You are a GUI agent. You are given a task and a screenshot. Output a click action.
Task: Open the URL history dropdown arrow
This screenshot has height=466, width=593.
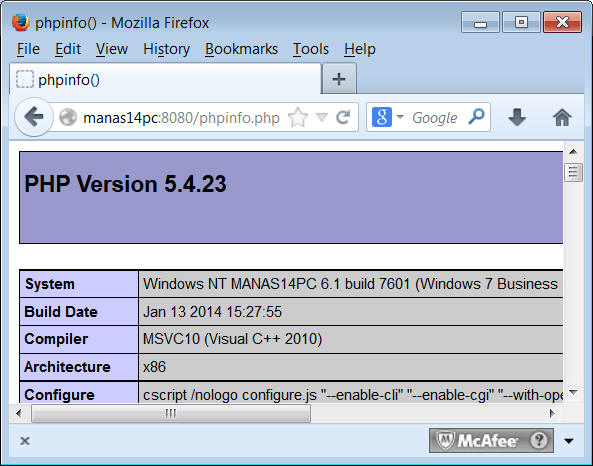click(321, 117)
